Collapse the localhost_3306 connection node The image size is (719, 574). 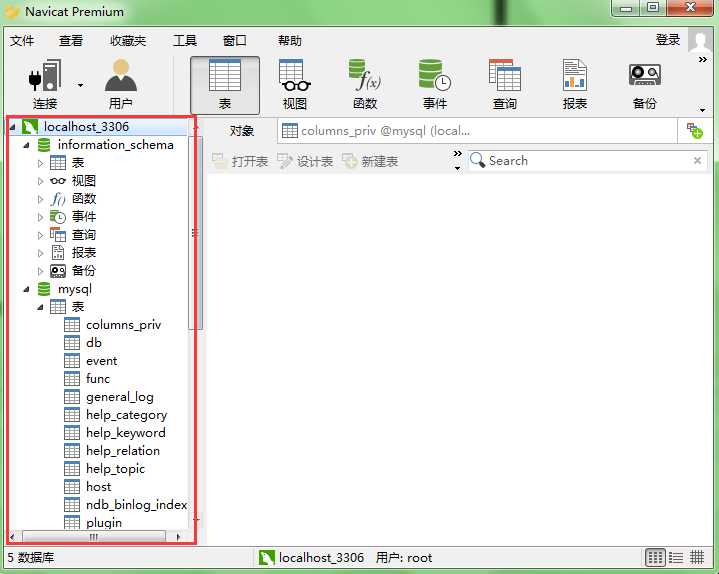click(13, 127)
